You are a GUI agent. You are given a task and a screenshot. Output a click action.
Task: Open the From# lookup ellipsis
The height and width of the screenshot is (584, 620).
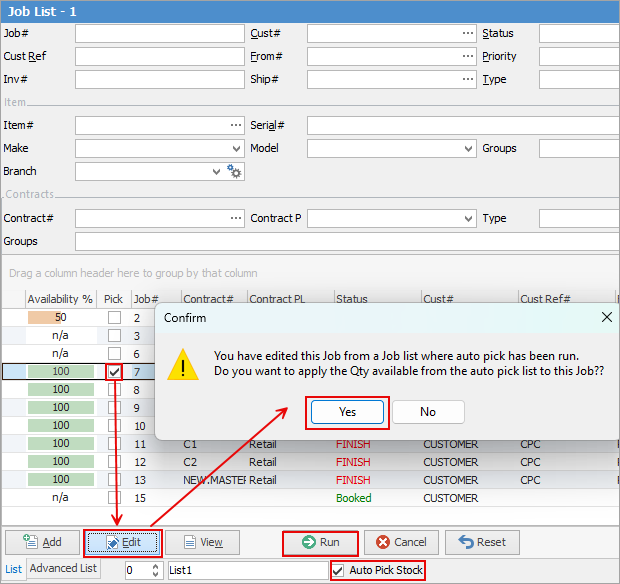tap(468, 56)
